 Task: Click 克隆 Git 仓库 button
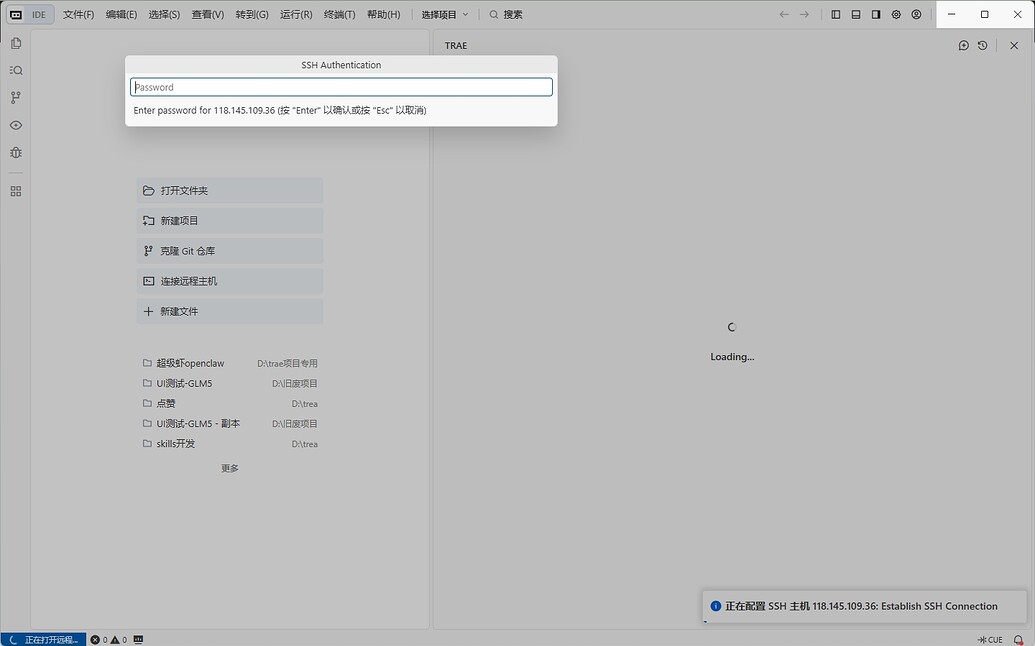(x=230, y=251)
